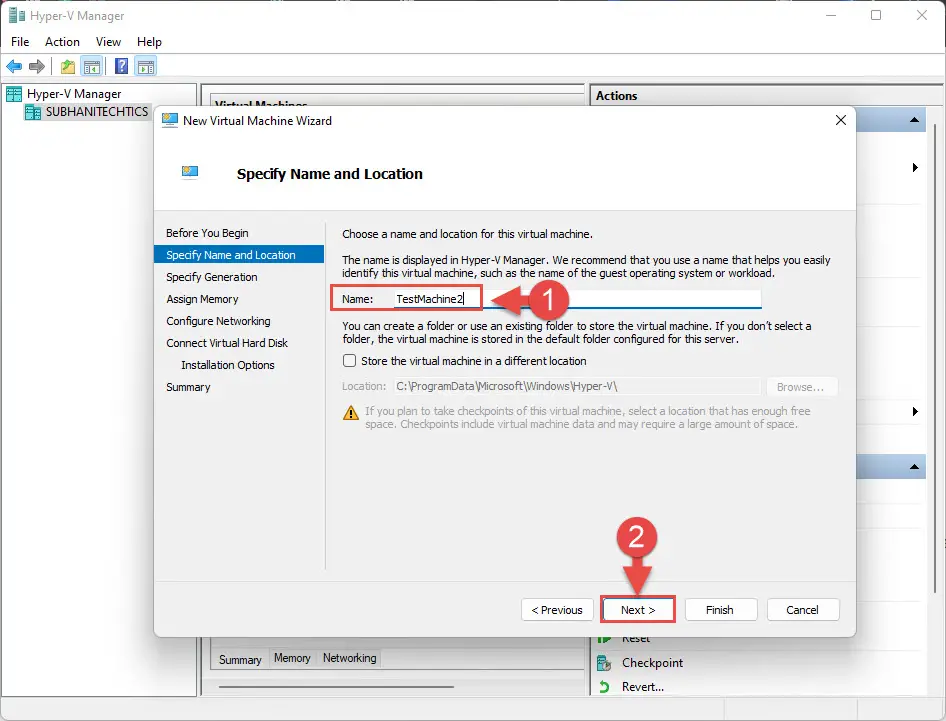Go back with the < Previous button

557,610
